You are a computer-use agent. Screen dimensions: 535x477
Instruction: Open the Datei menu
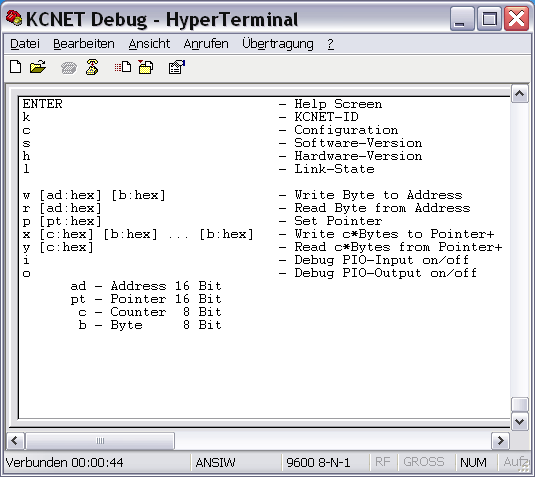tap(25, 44)
